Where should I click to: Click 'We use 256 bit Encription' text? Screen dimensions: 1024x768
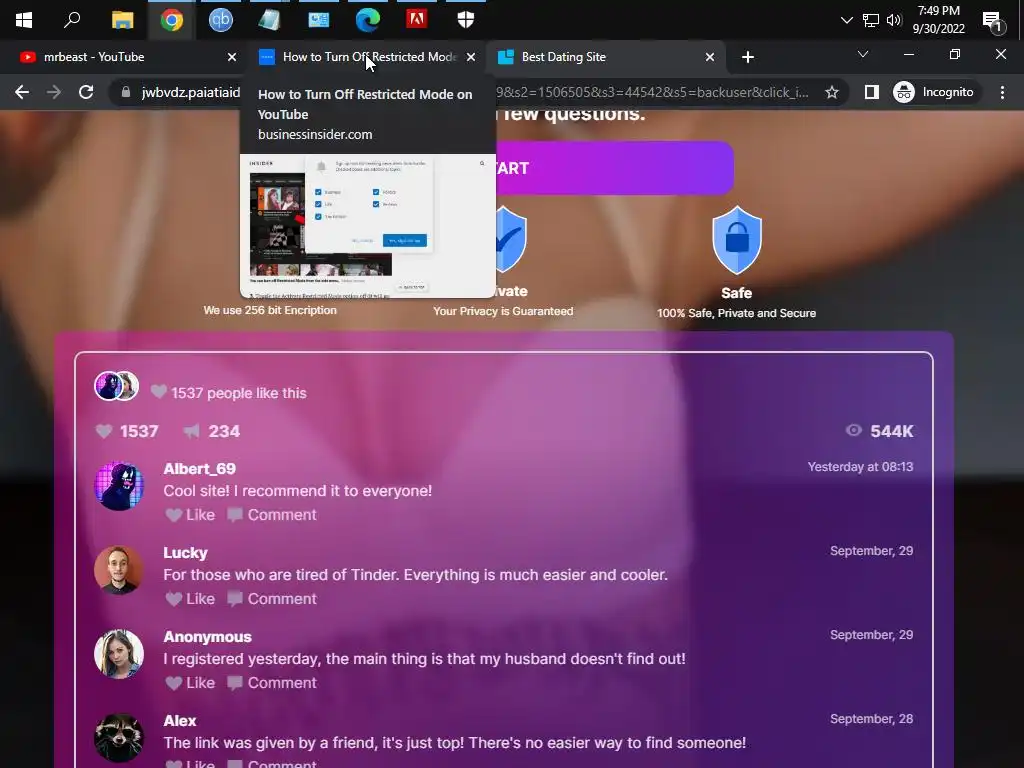(270, 310)
